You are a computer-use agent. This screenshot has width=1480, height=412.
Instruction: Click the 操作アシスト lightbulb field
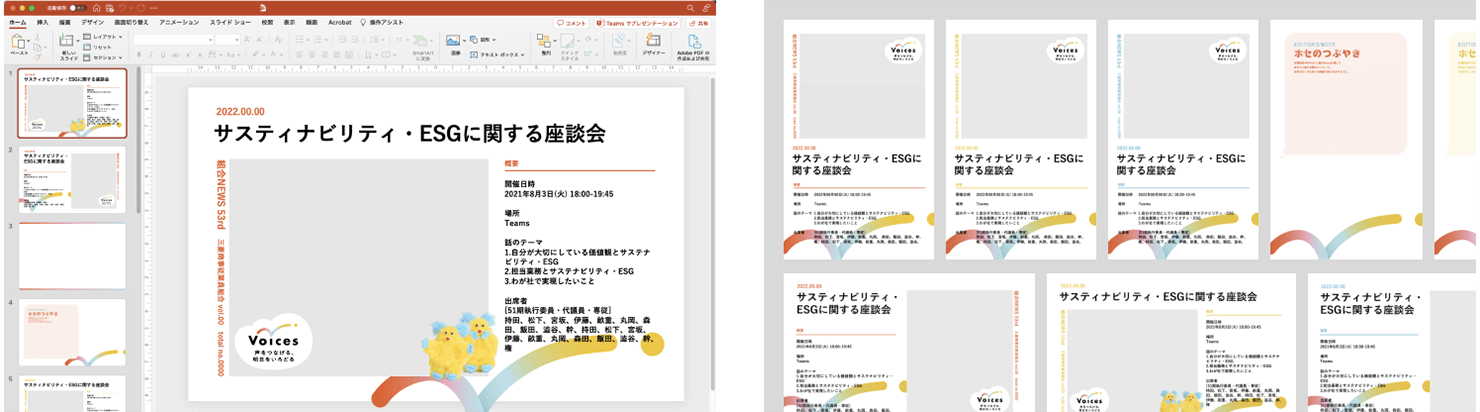click(382, 22)
